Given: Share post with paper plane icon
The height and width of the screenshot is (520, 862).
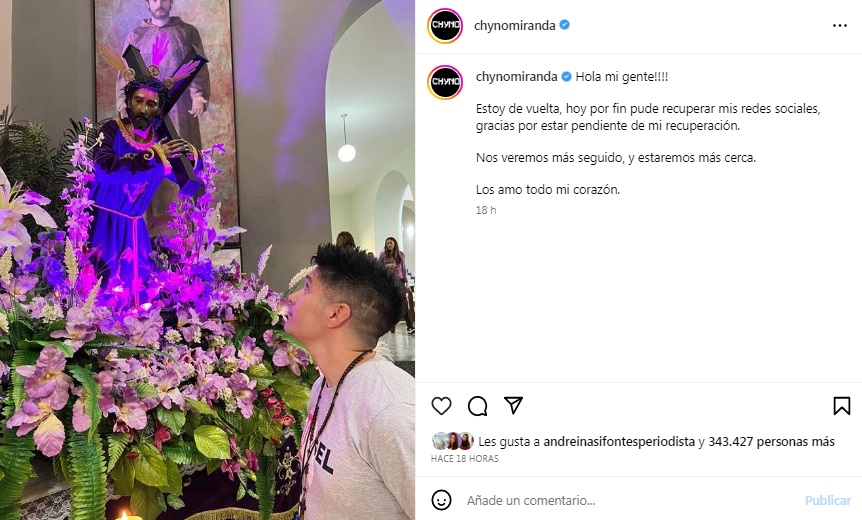Looking at the screenshot, I should (x=513, y=405).
